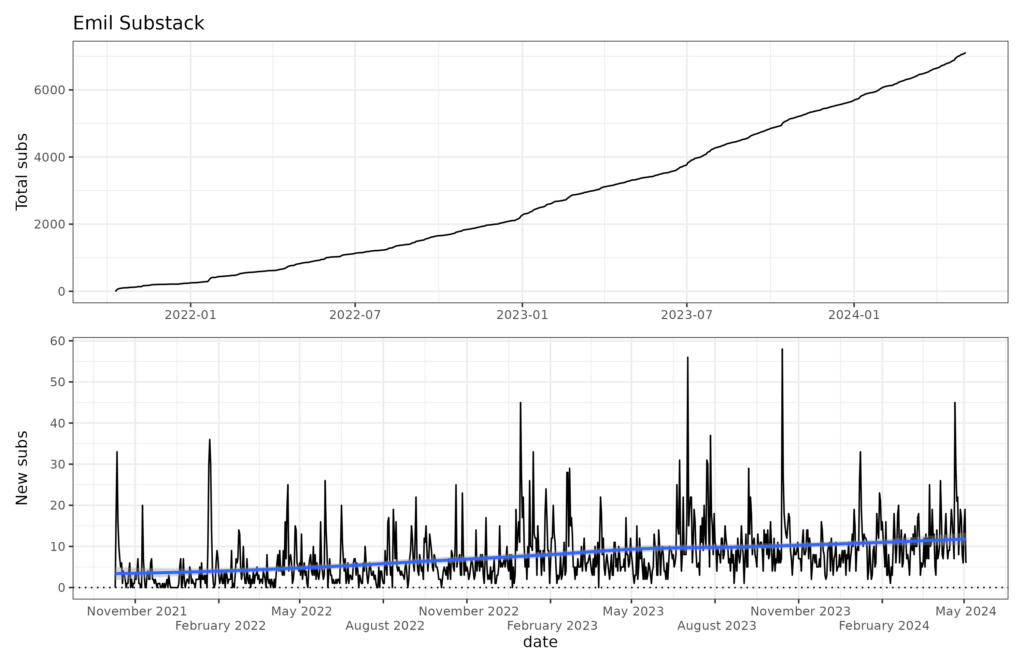Image resolution: width=1024 pixels, height=666 pixels.
Task: Click the 'November 2023' axis label
Action: point(800,611)
